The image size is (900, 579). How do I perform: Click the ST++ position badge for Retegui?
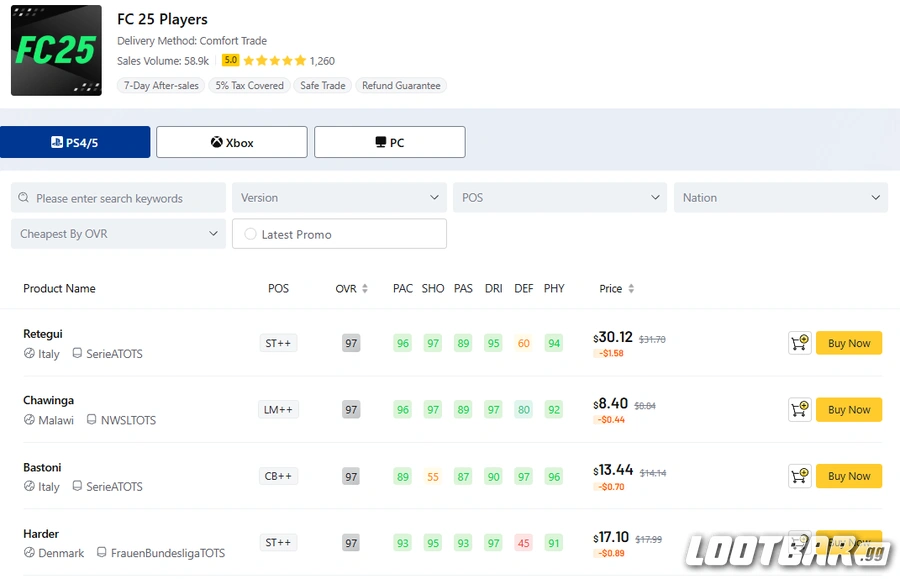(x=278, y=343)
